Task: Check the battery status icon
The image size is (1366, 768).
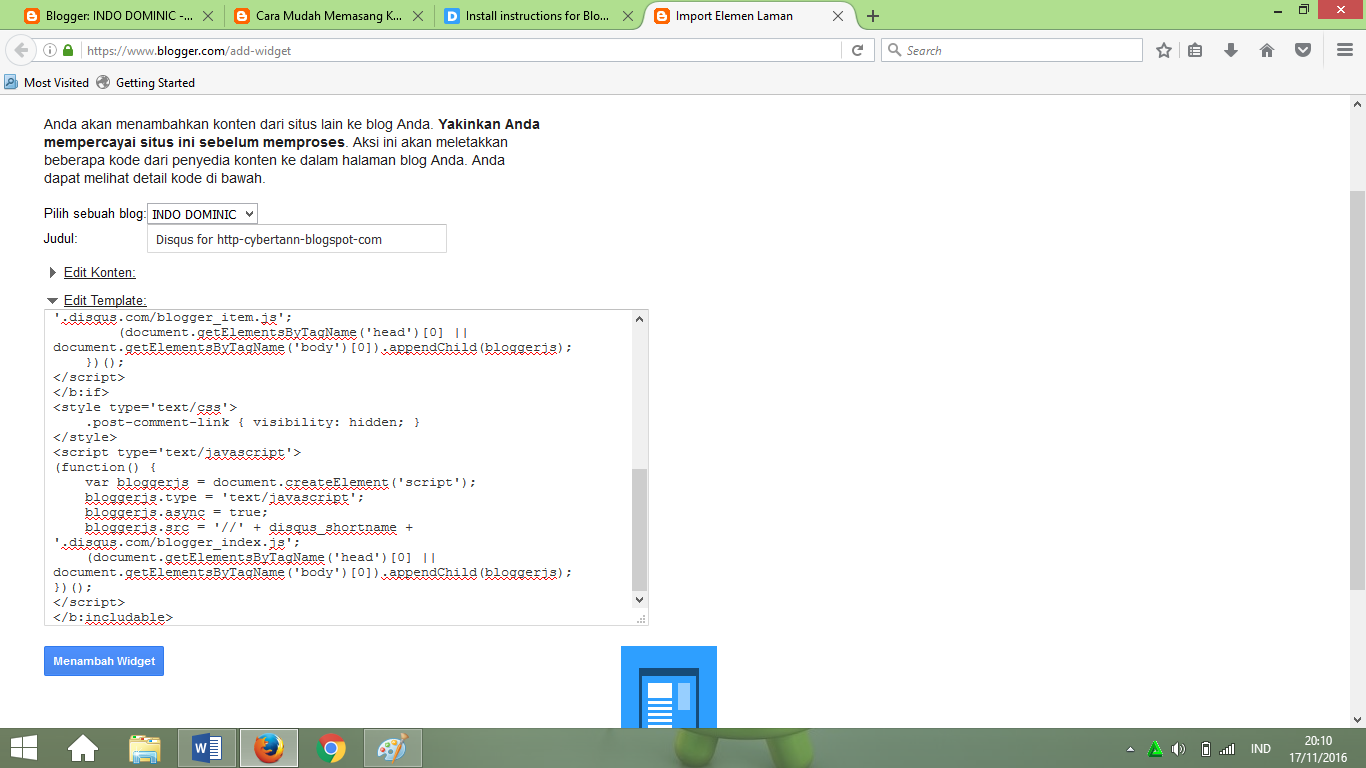Action: (x=1205, y=749)
